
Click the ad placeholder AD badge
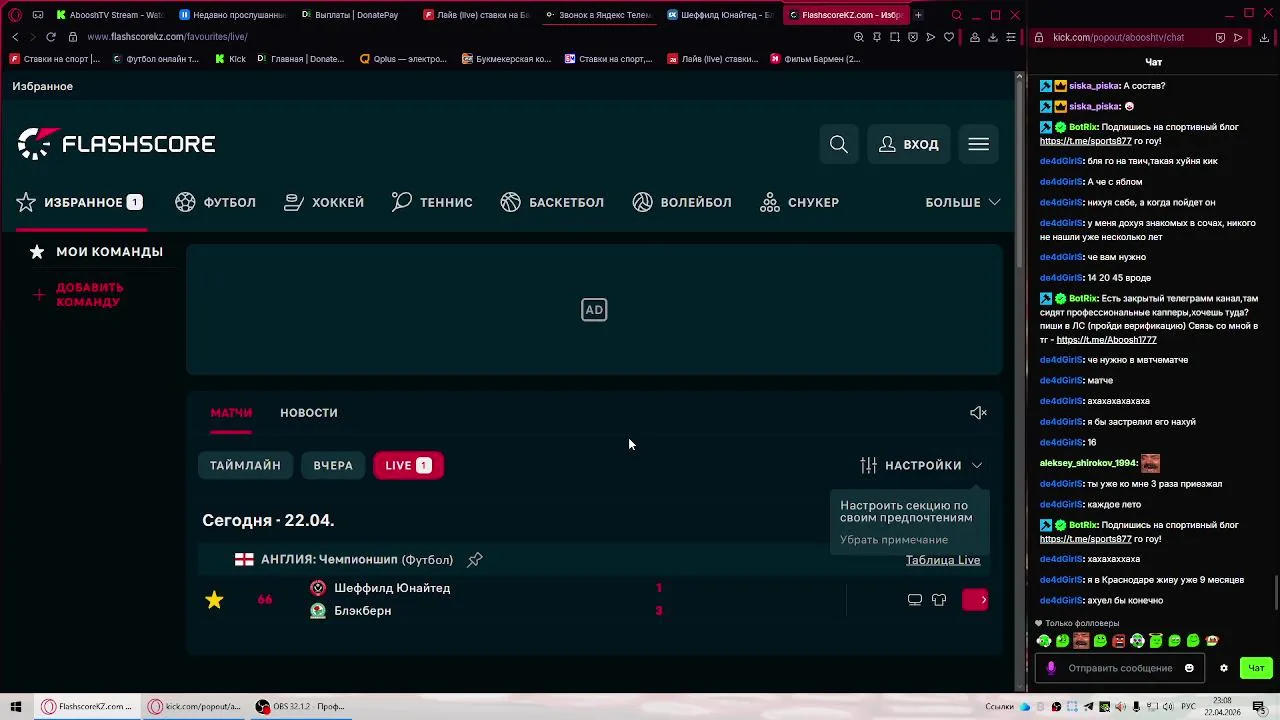point(594,310)
